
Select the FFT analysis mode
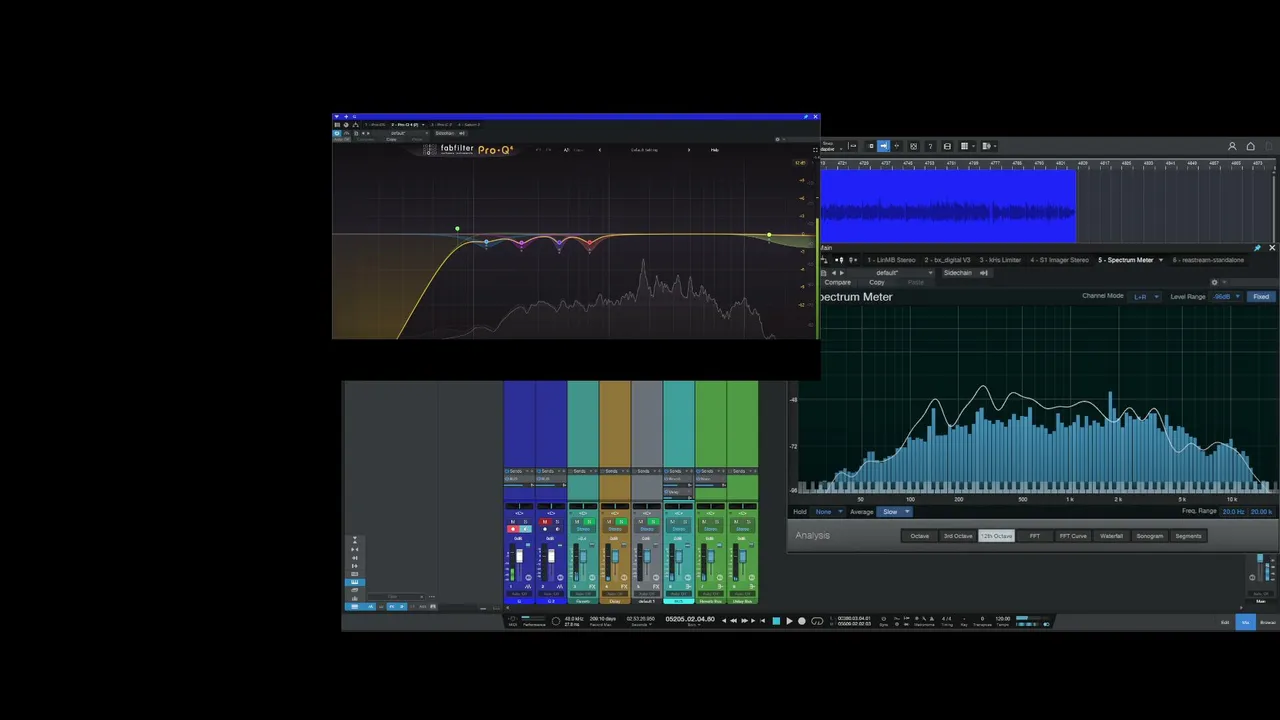pos(1035,536)
